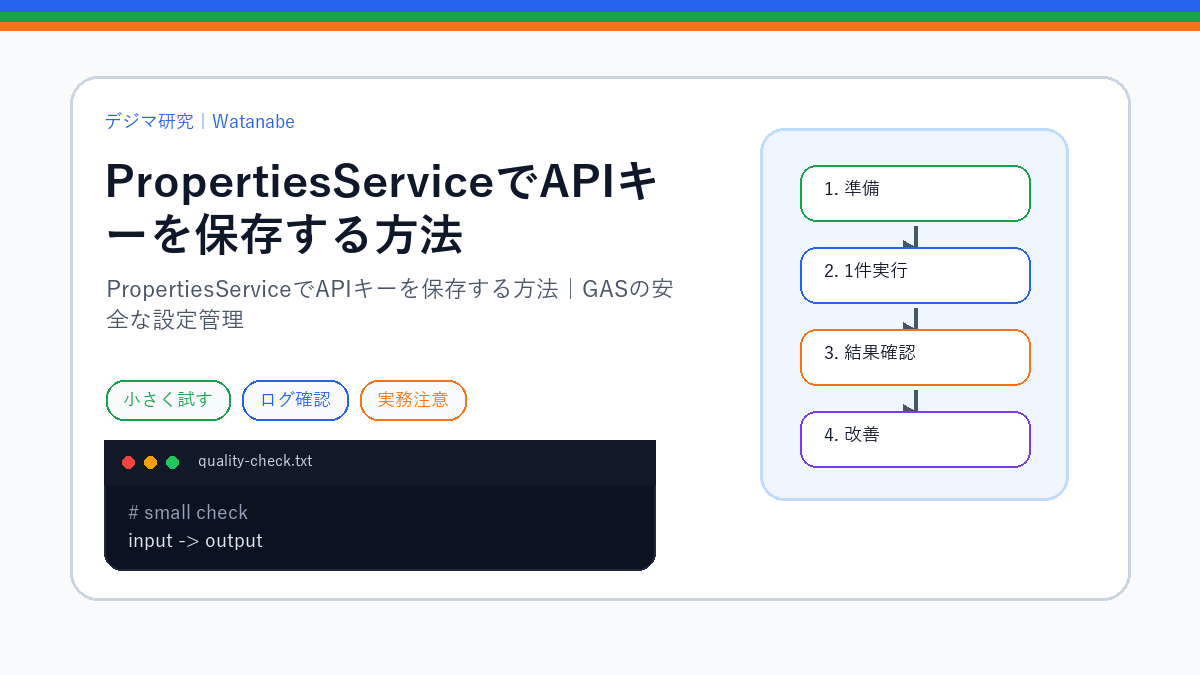Click the 'quality-check.txt' file name
The height and width of the screenshot is (675, 1200).
click(x=255, y=461)
